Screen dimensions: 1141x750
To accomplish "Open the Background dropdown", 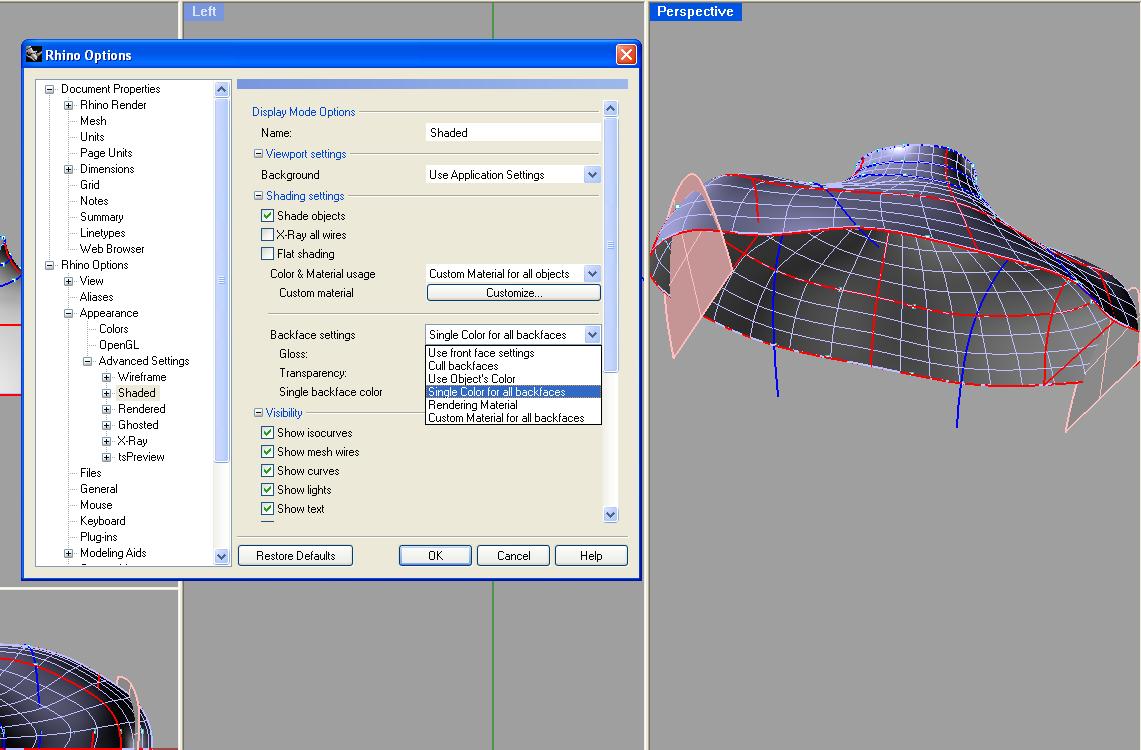I will point(592,175).
